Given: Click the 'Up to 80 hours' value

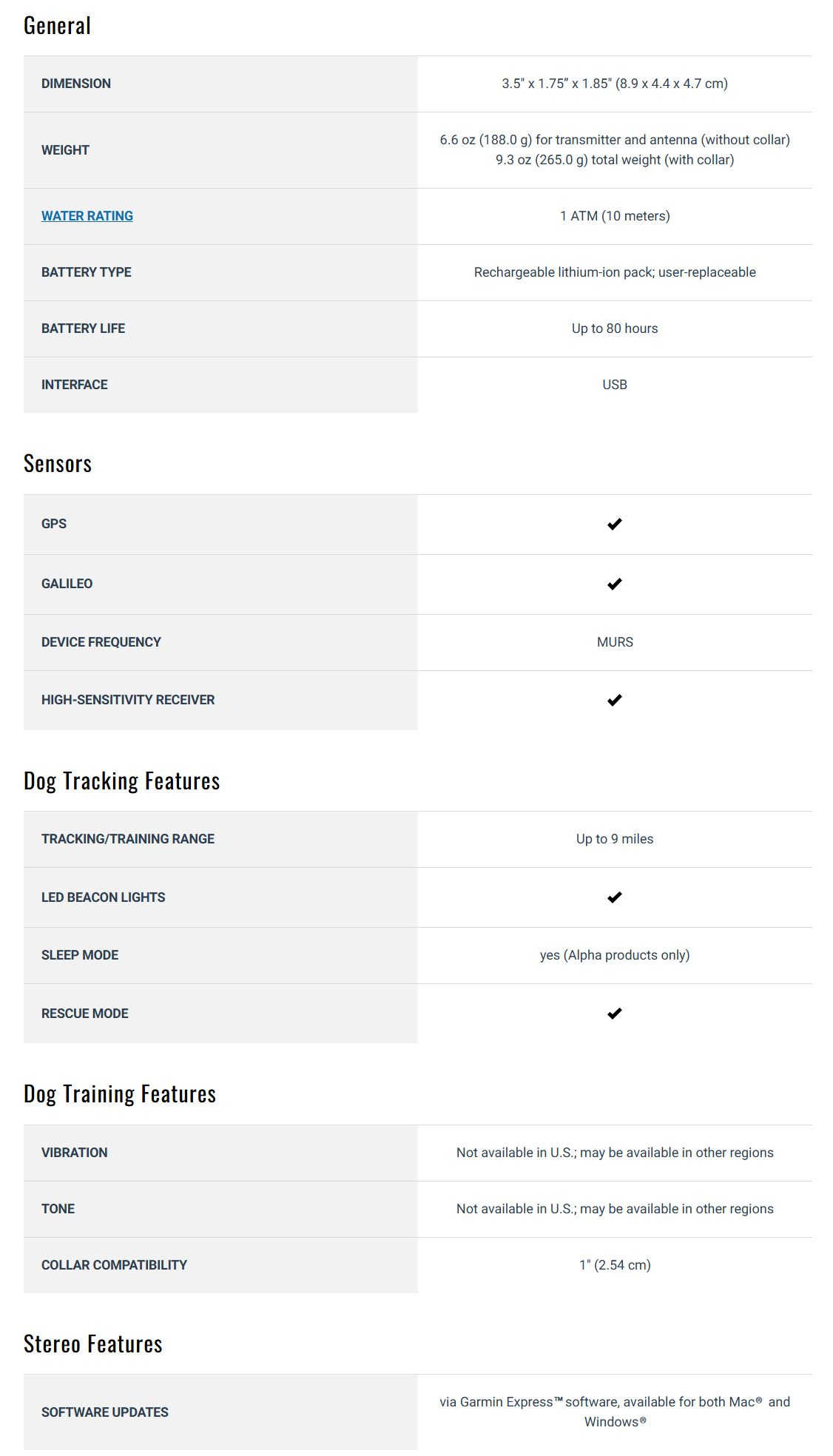Looking at the screenshot, I should pos(615,328).
